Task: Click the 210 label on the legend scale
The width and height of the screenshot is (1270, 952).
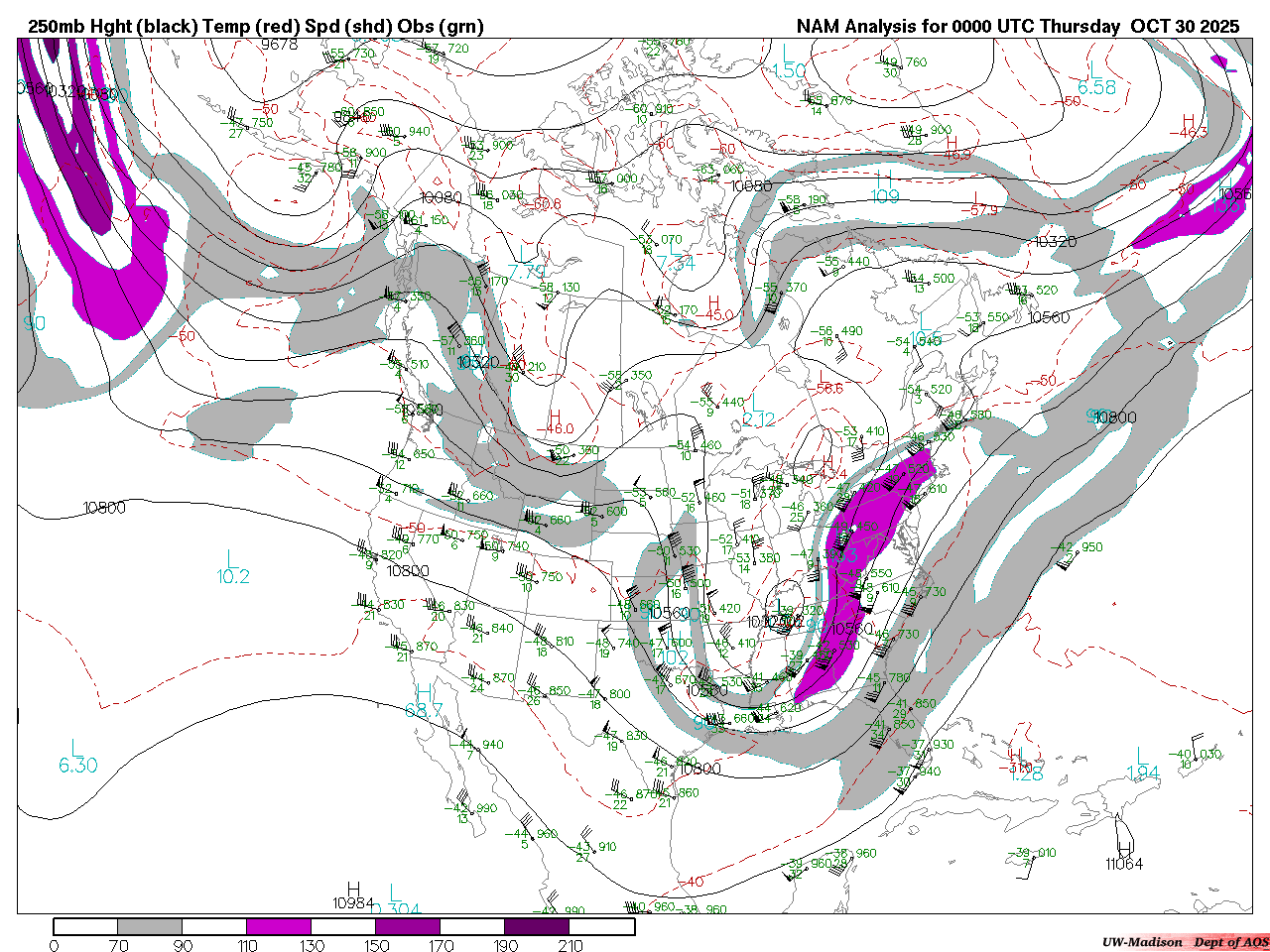Action: (571, 945)
